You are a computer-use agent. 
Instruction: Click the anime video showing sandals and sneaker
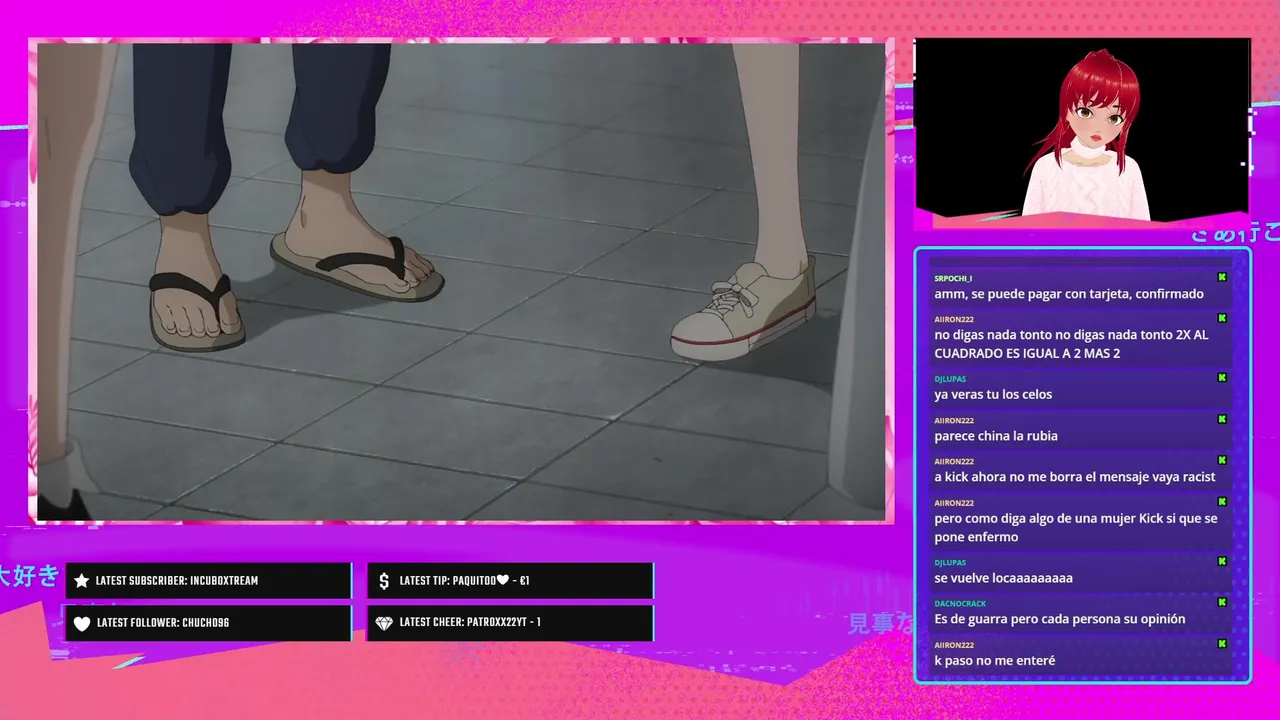pyautogui.click(x=461, y=281)
